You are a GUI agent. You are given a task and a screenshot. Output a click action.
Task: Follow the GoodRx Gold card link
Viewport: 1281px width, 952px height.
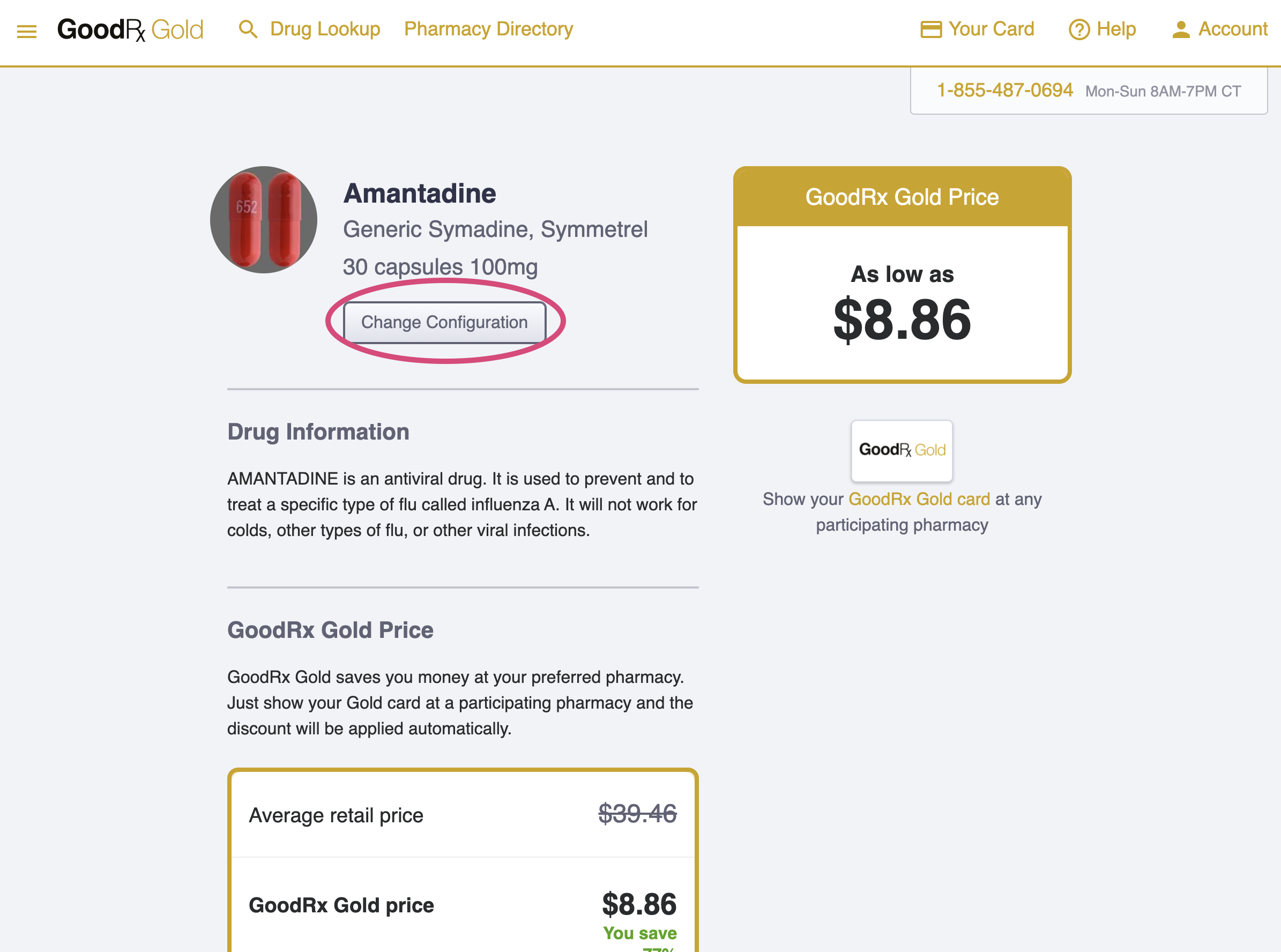click(x=919, y=499)
